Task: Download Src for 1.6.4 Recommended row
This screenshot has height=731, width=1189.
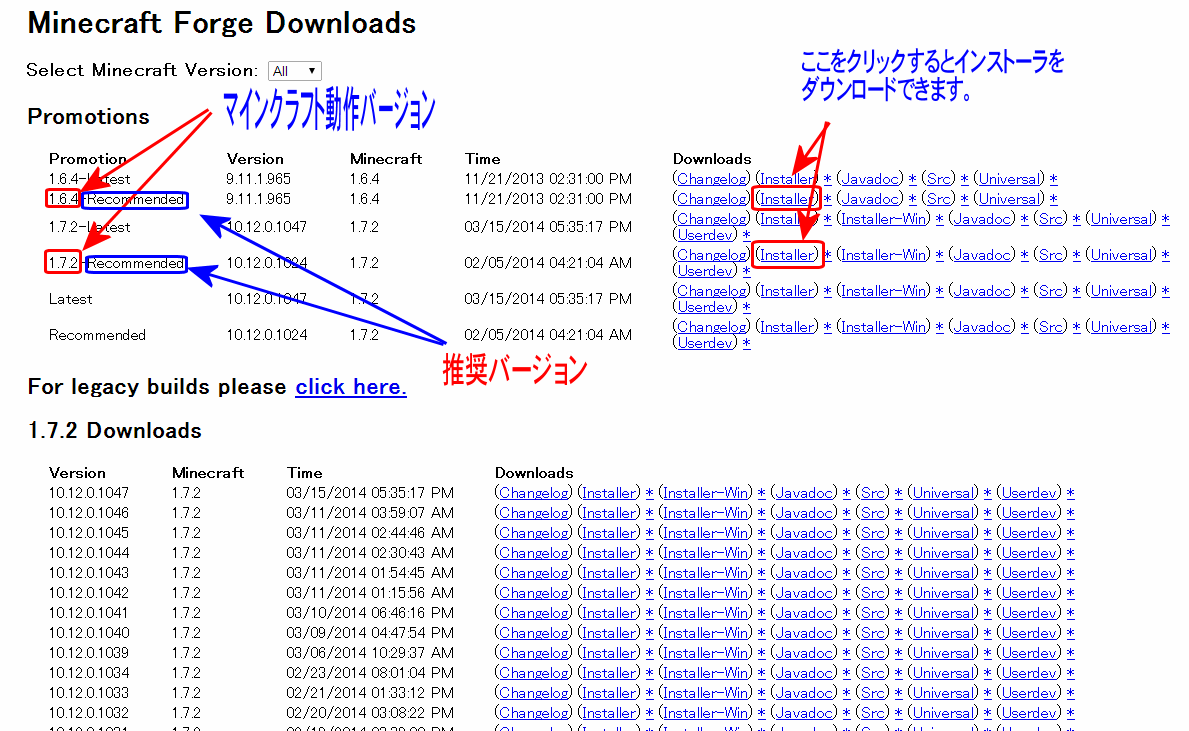Action: (x=938, y=199)
